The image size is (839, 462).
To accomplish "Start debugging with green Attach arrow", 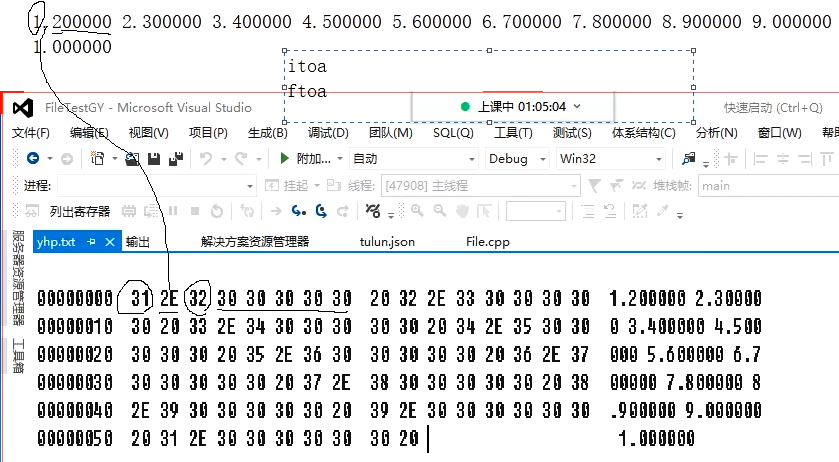I will click(285, 158).
